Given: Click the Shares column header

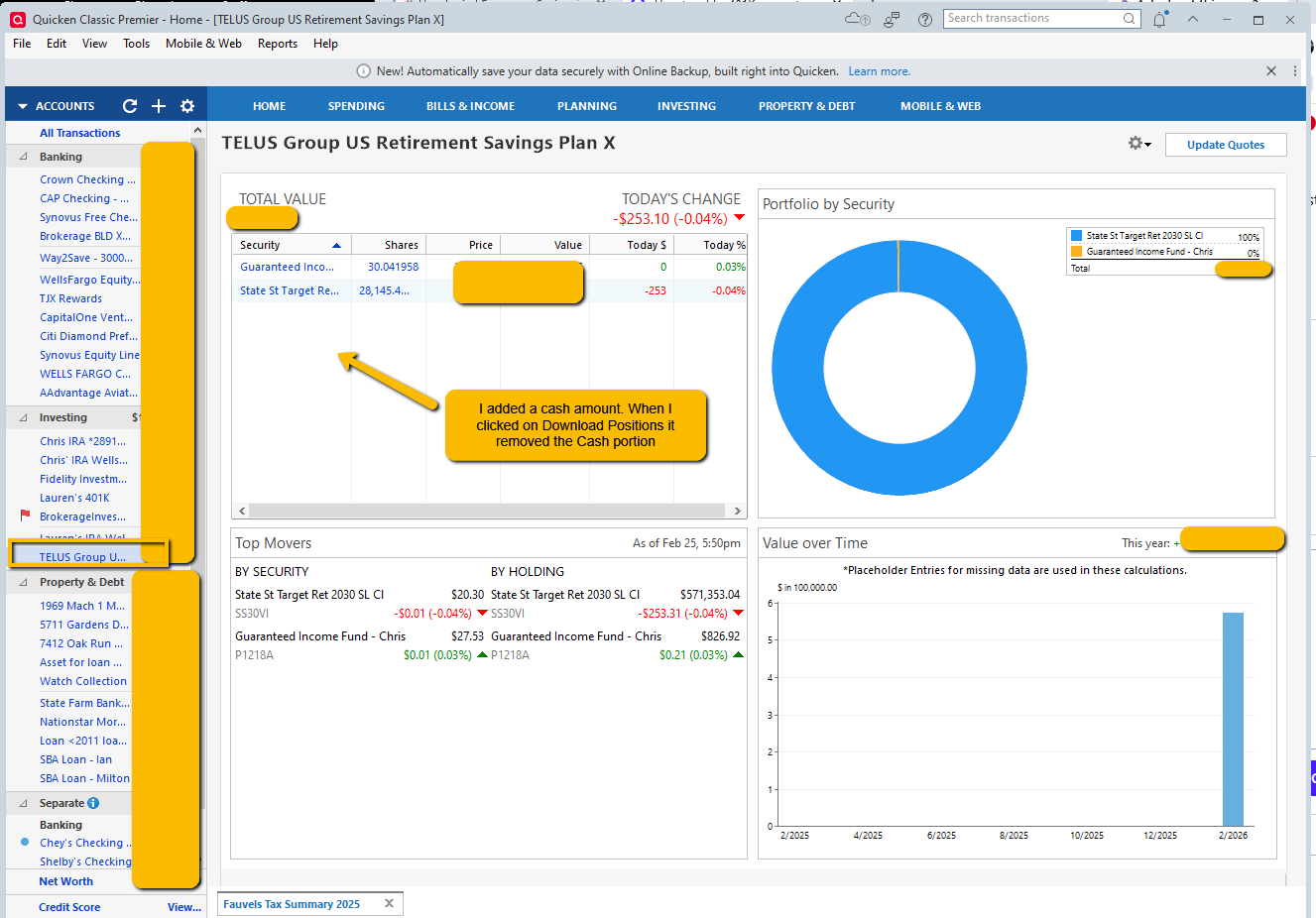Looking at the screenshot, I should (x=389, y=245).
